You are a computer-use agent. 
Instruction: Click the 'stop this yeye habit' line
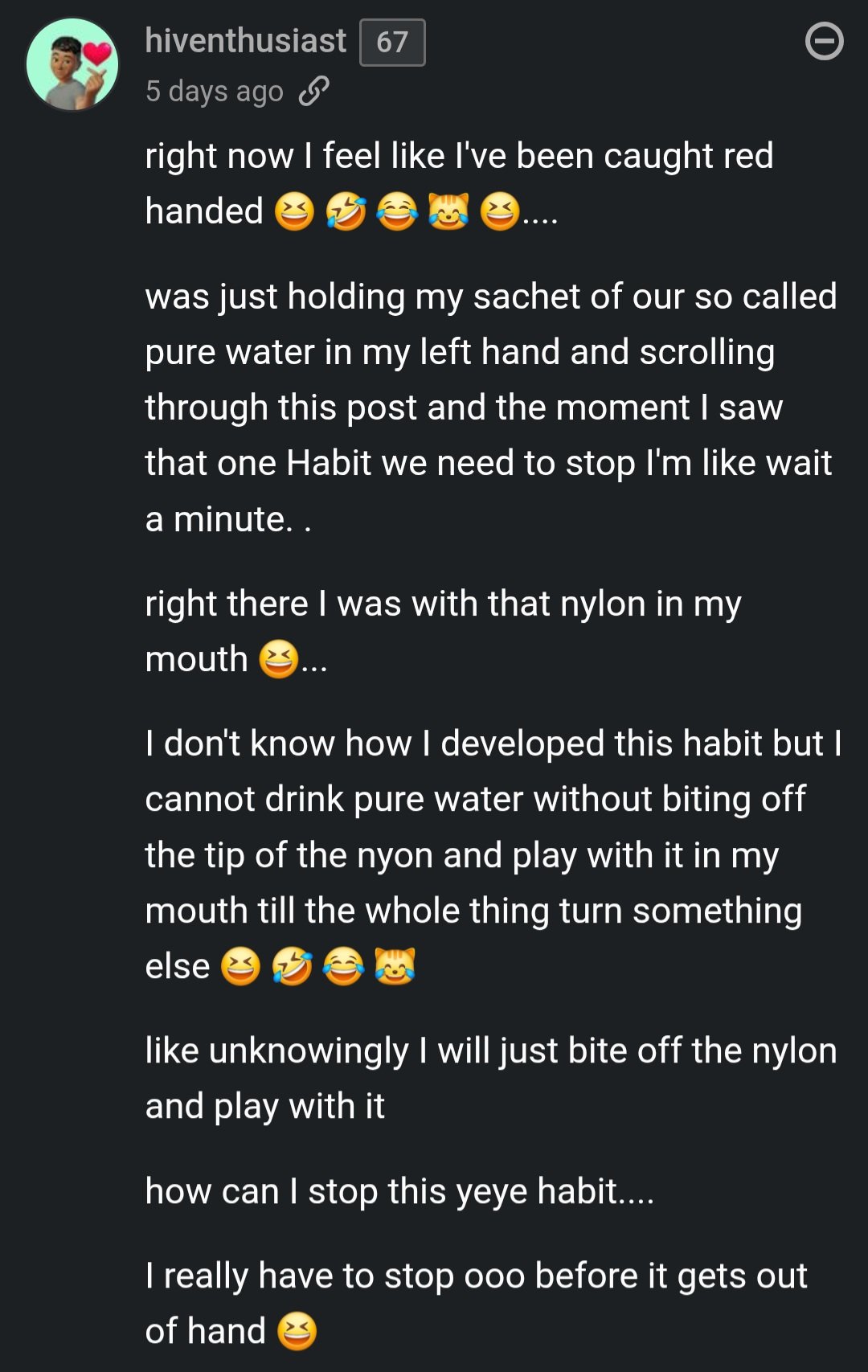pos(399,1191)
